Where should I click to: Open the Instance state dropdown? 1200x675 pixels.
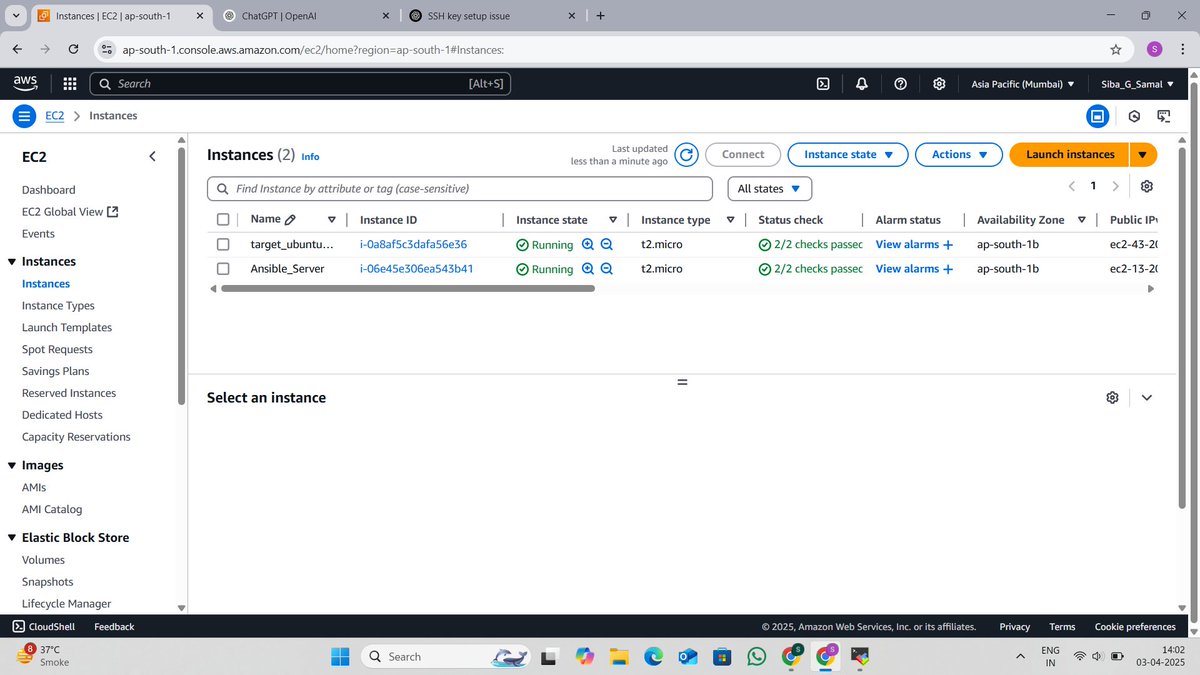coord(848,155)
